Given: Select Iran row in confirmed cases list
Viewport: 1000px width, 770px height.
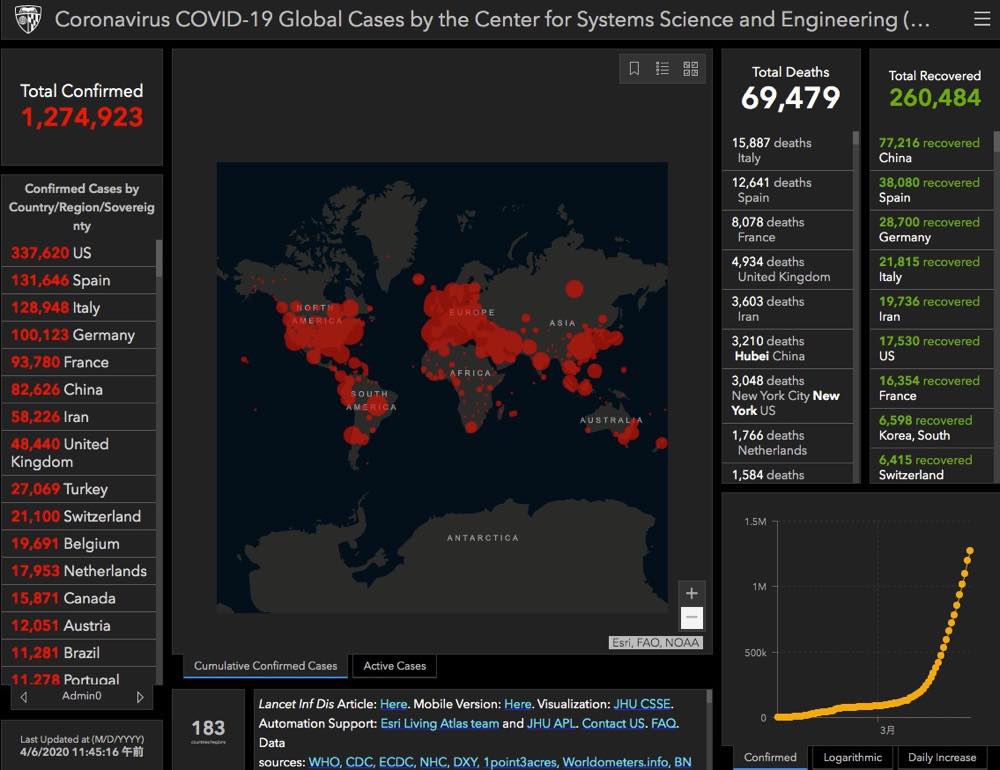Looking at the screenshot, I should point(79,417).
